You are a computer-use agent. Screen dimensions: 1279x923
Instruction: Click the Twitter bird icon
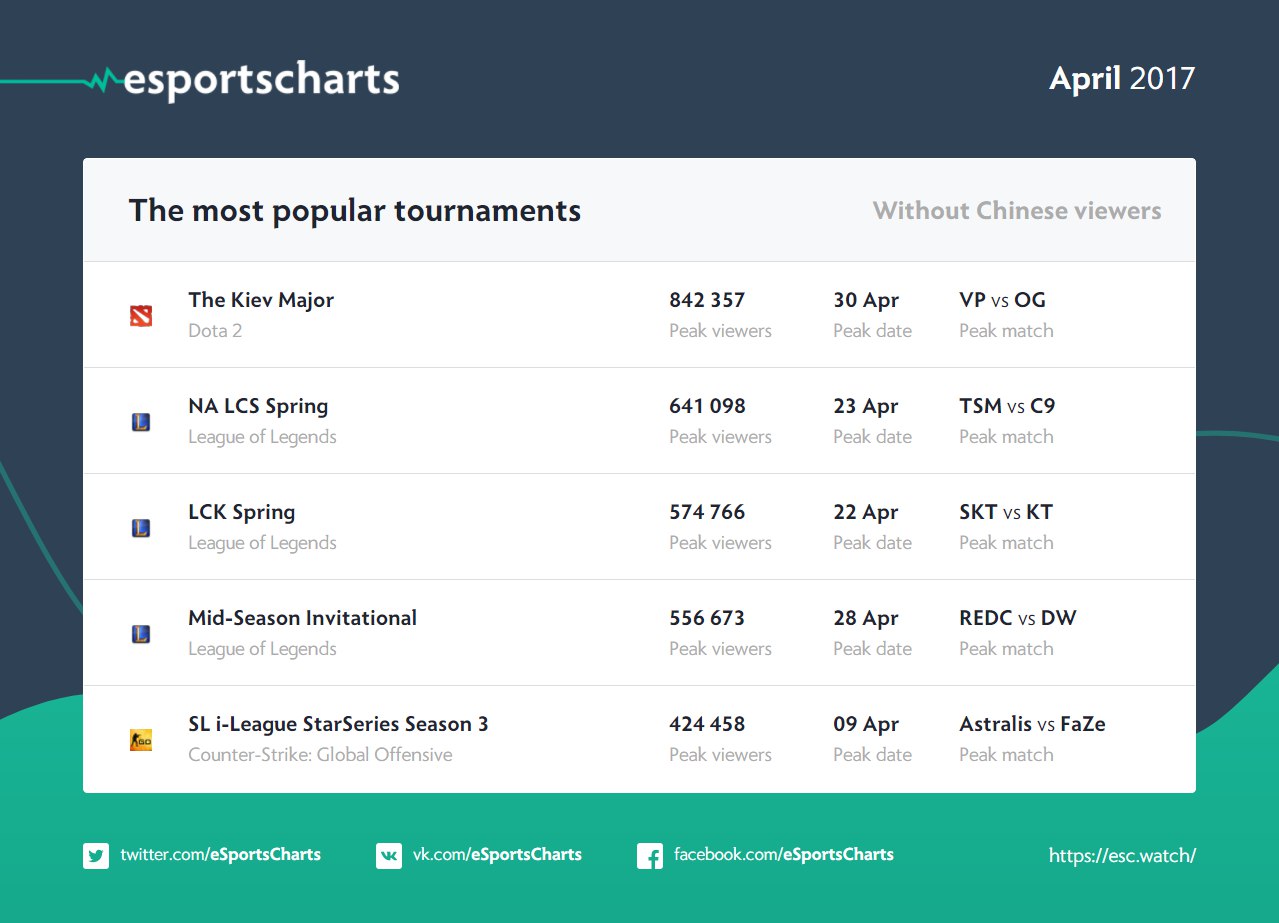pos(96,856)
